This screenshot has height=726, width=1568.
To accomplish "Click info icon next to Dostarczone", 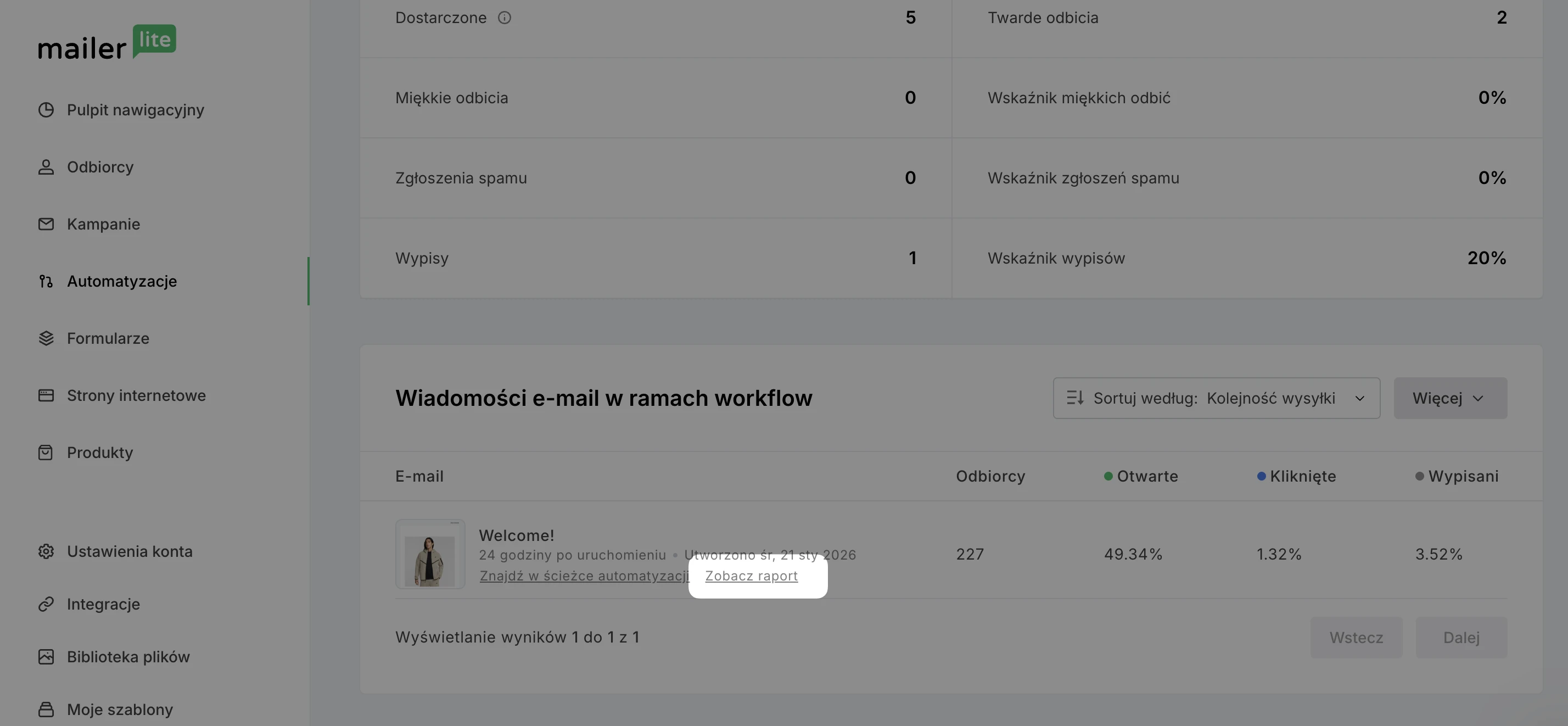I will point(504,18).
